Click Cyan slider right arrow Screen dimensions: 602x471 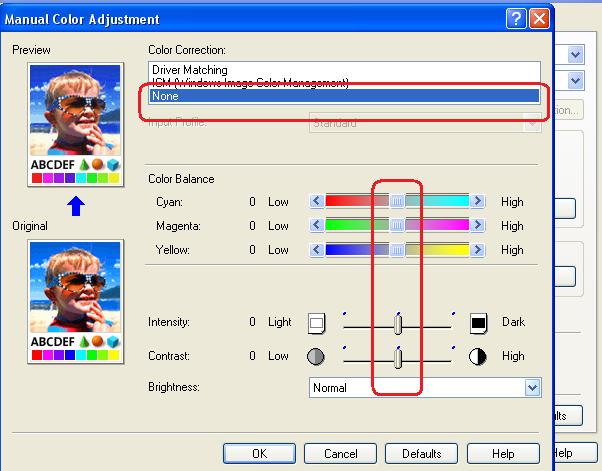[478, 201]
